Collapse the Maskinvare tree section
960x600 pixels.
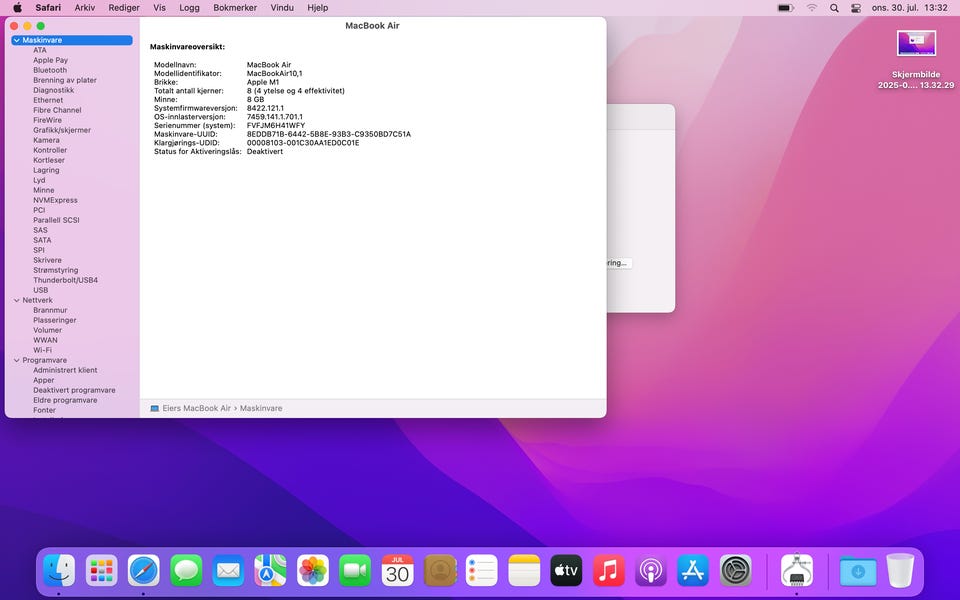(17, 40)
